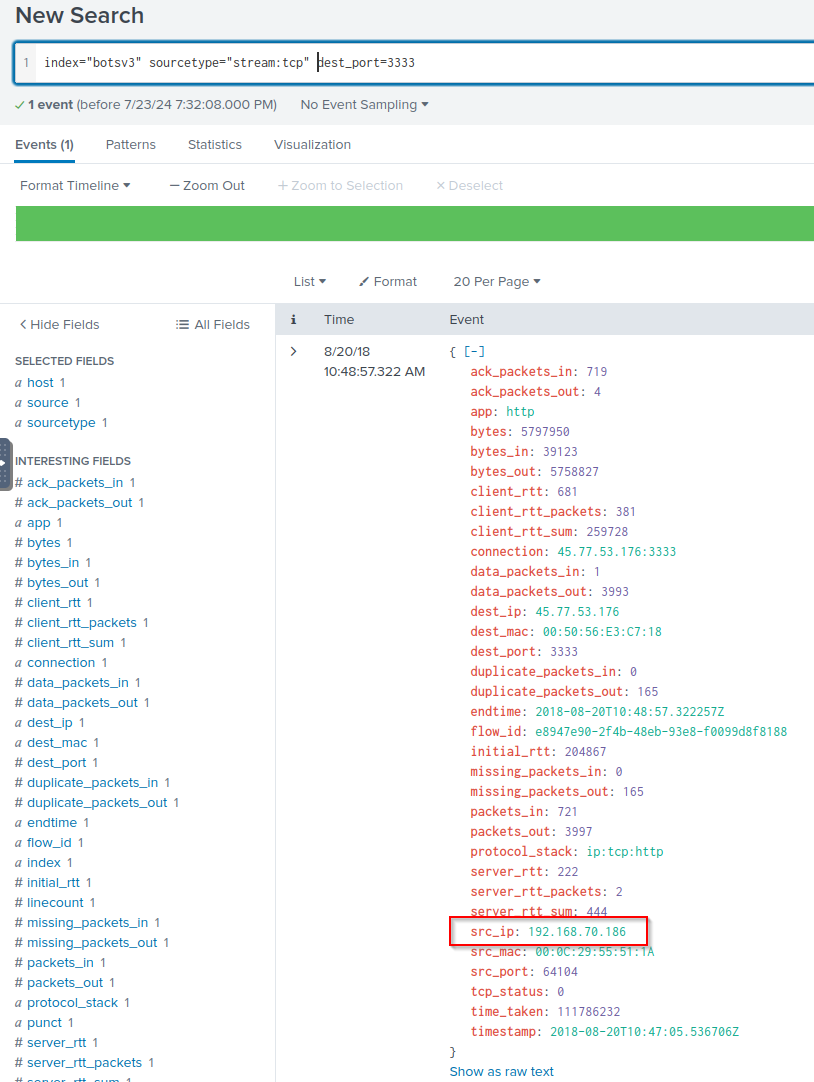
Task: Collapse the JSON event with [-] toggle
Action: (474, 351)
